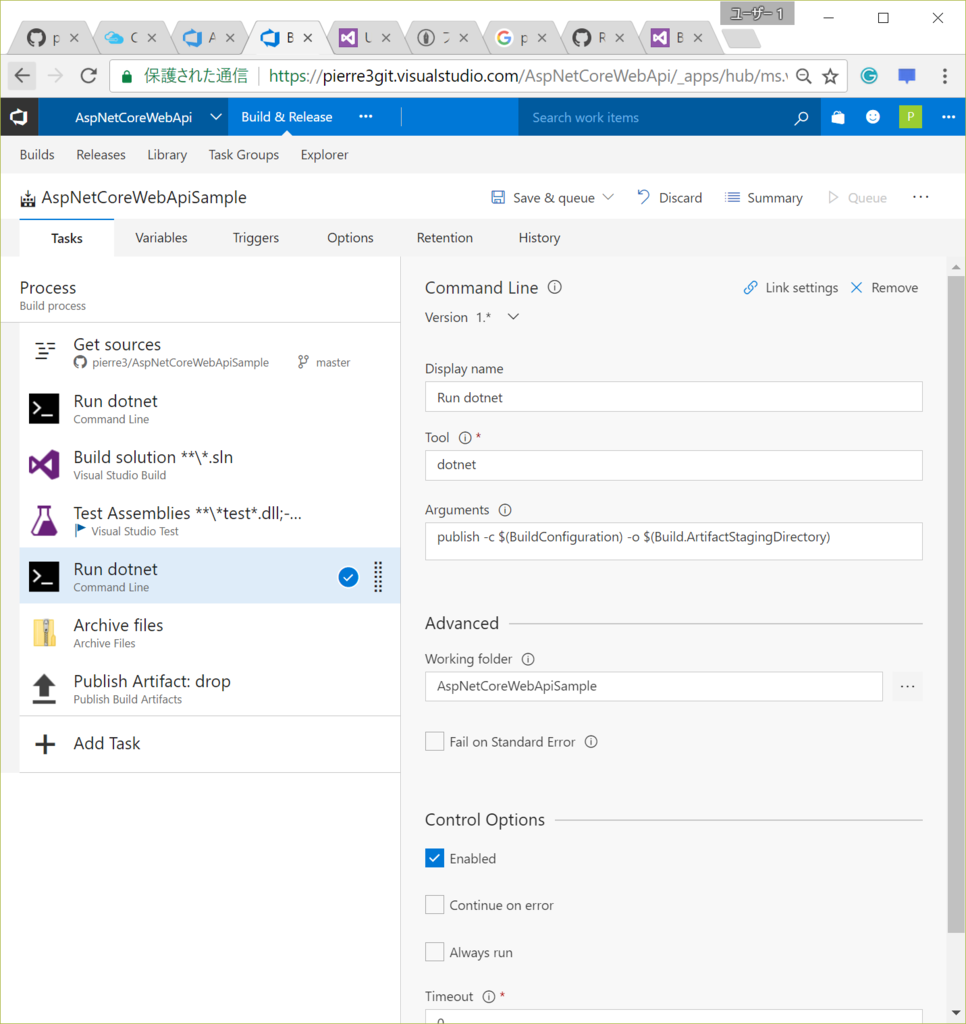Click the Arguments text field
The image size is (966, 1024).
pos(673,541)
